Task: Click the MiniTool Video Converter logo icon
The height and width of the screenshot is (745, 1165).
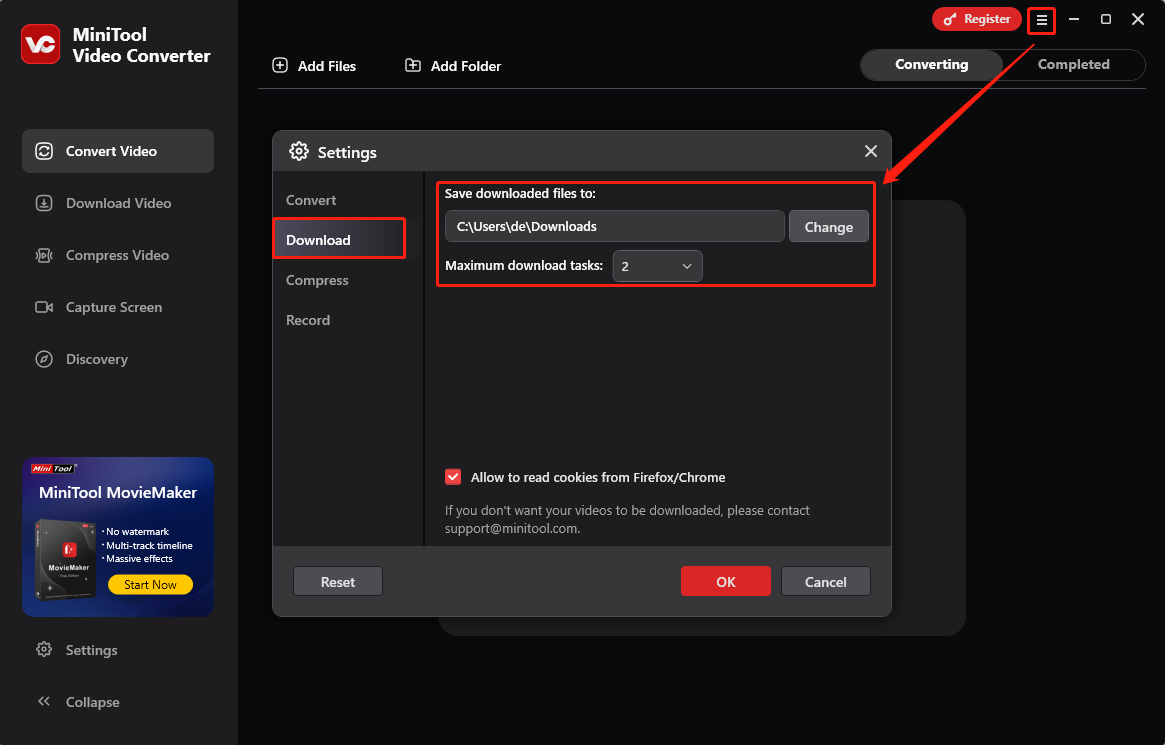Action: coord(40,45)
